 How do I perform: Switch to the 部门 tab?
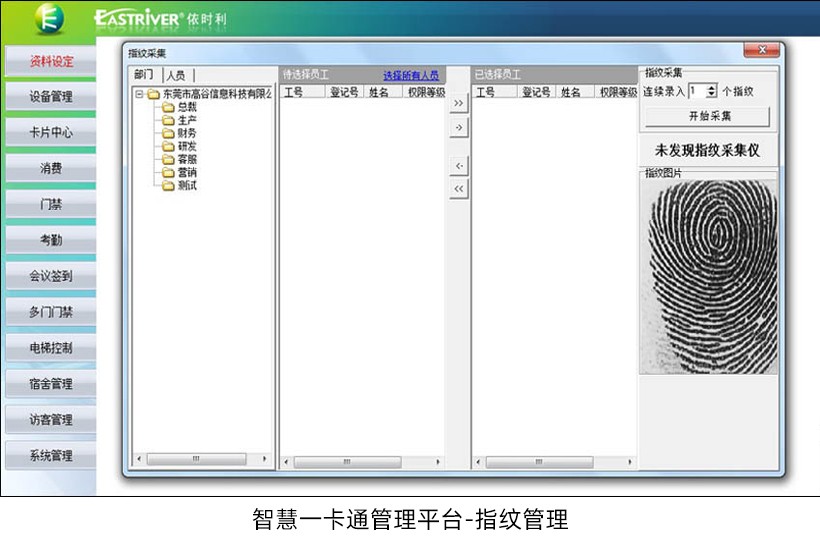pyautogui.click(x=145, y=75)
